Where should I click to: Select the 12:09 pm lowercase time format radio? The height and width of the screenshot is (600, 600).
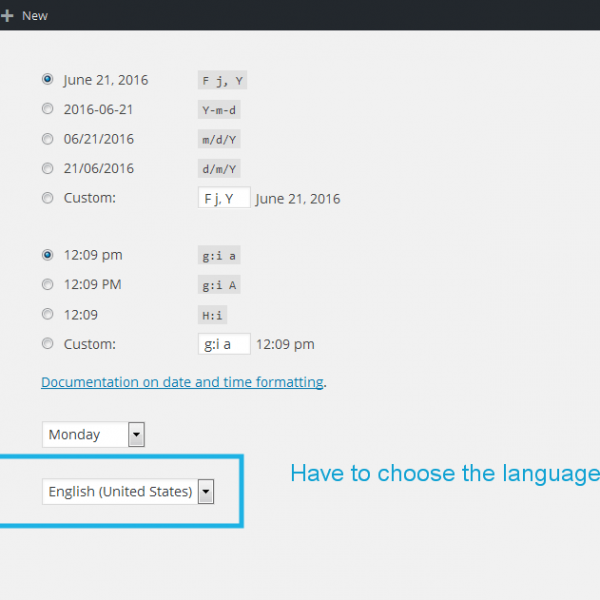(48, 255)
